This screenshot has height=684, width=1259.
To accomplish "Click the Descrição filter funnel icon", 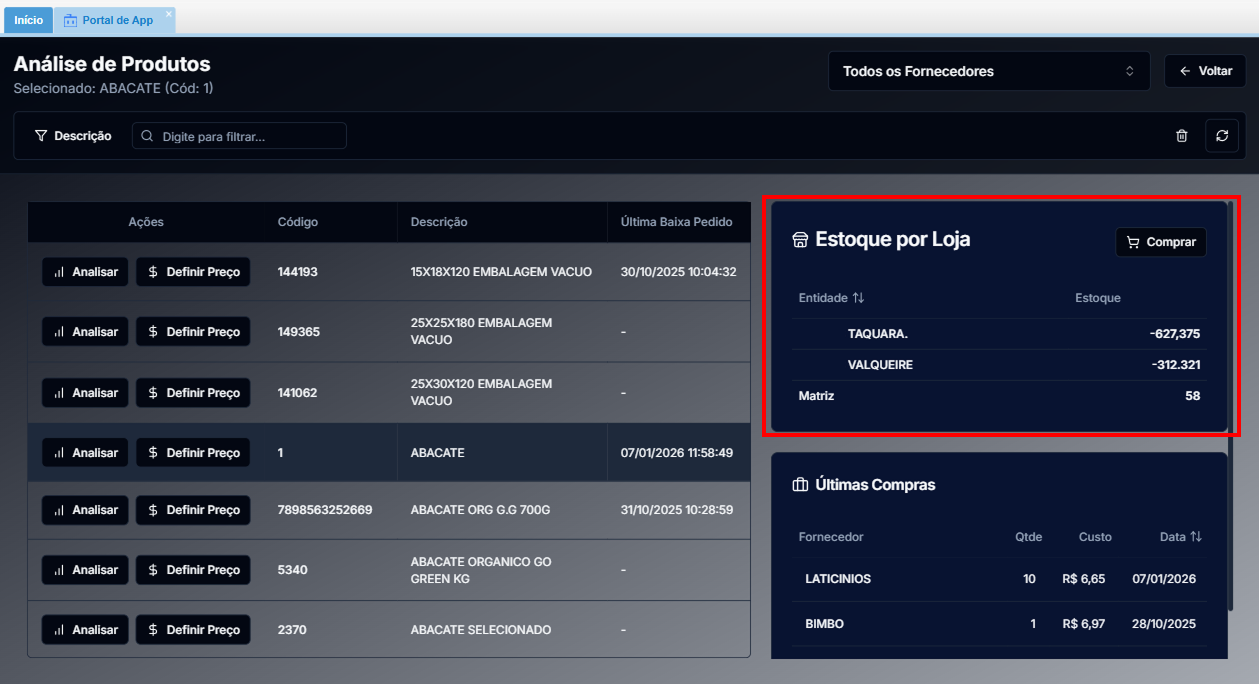I will [x=41, y=136].
